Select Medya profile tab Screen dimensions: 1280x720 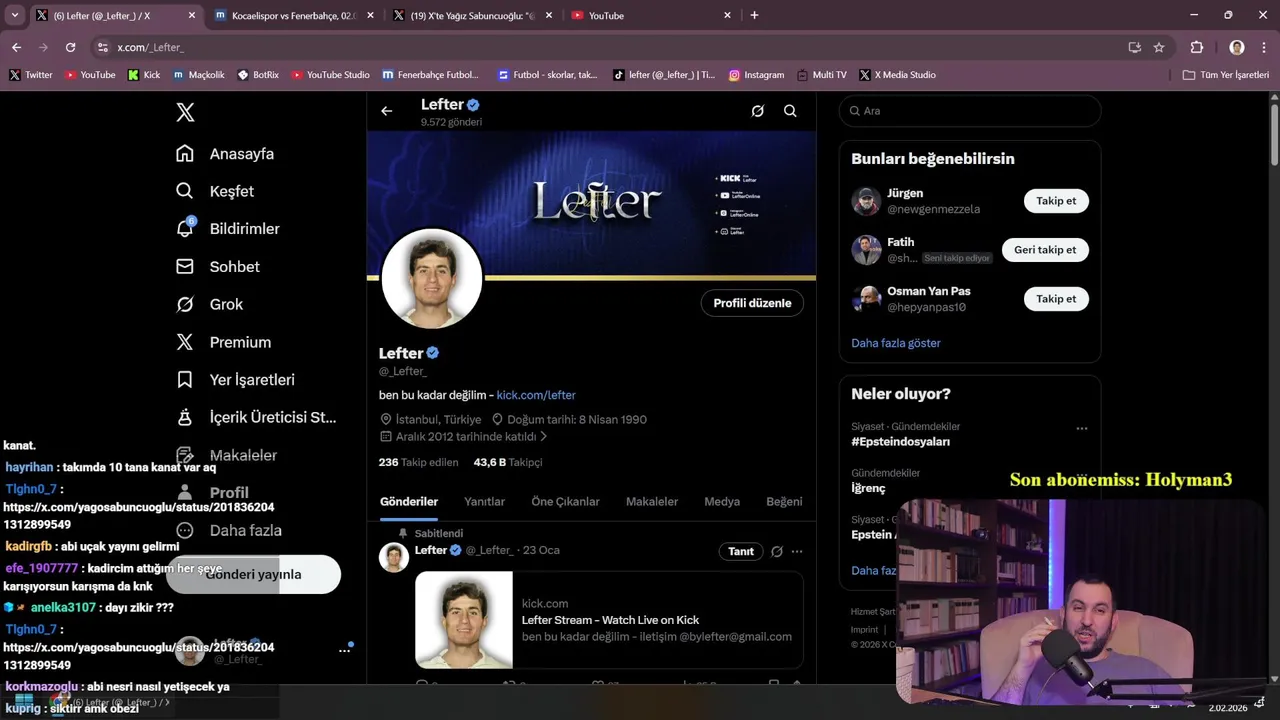[722, 501]
